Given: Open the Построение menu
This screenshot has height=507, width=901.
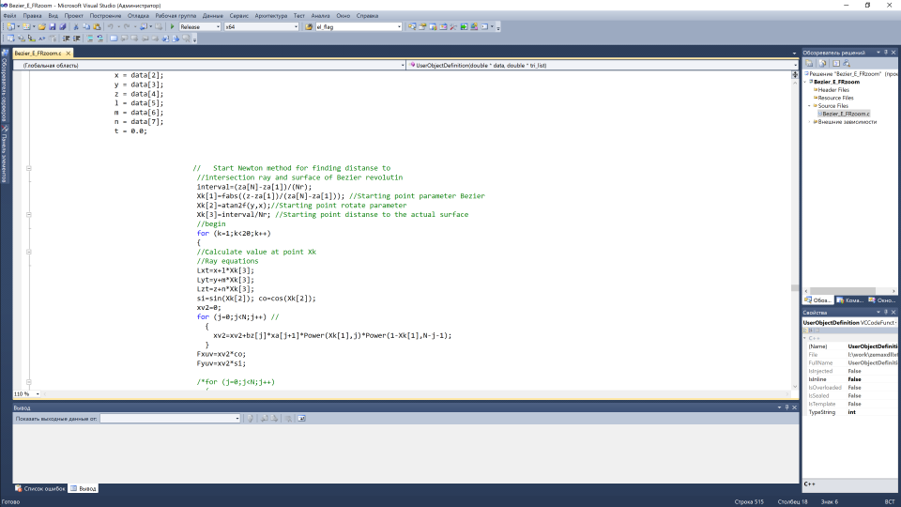Looking at the screenshot, I should 105,16.
